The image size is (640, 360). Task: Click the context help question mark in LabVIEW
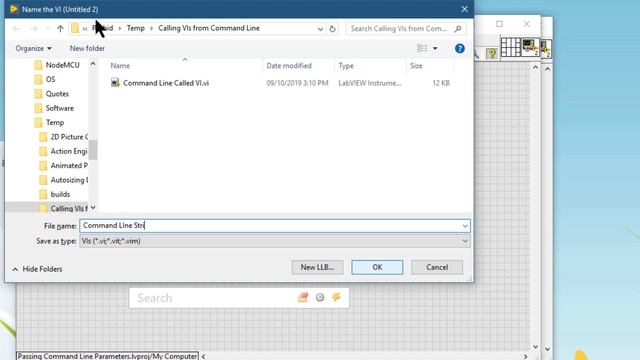[x=492, y=53]
